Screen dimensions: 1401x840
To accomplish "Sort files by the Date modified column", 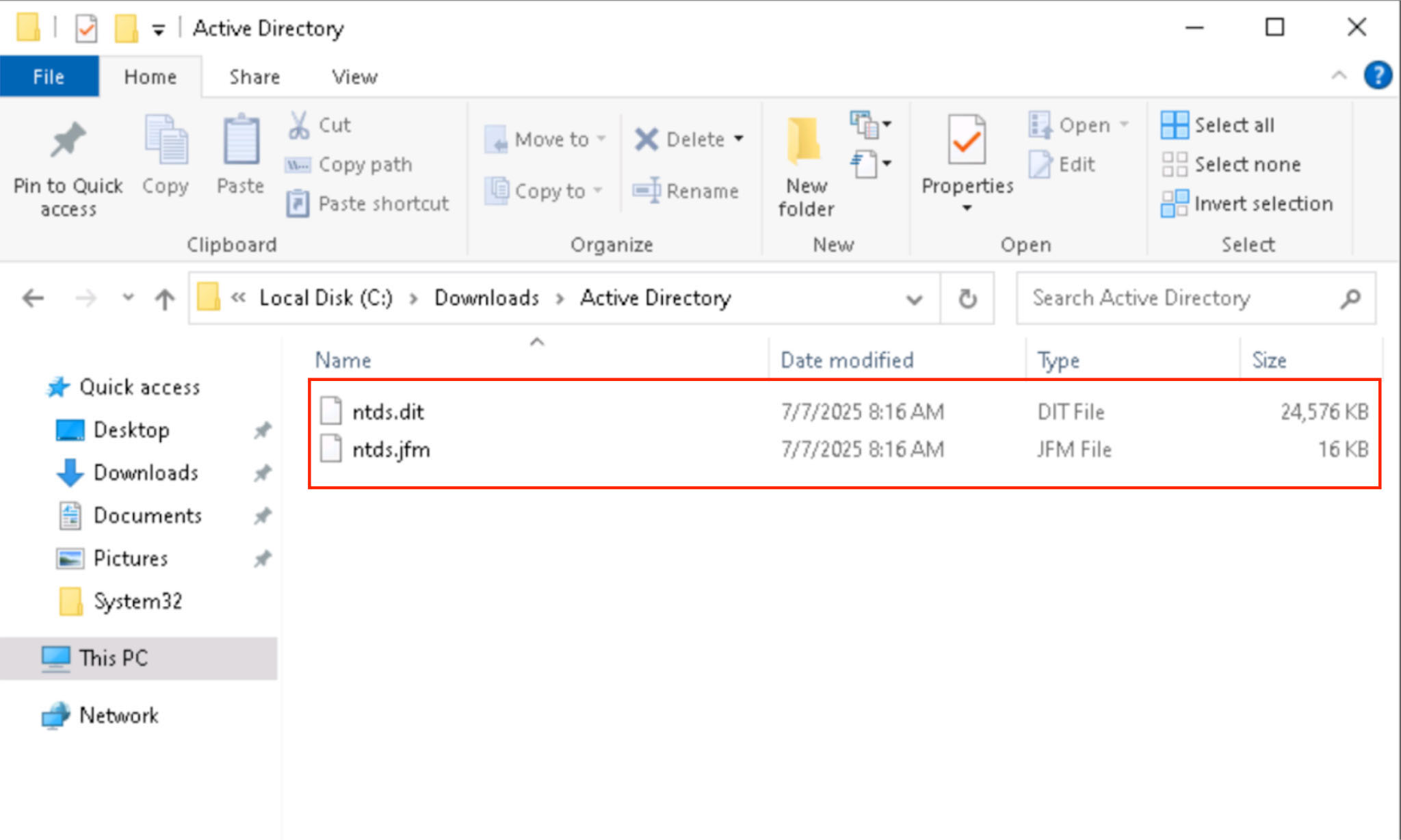I will pyautogui.click(x=847, y=360).
